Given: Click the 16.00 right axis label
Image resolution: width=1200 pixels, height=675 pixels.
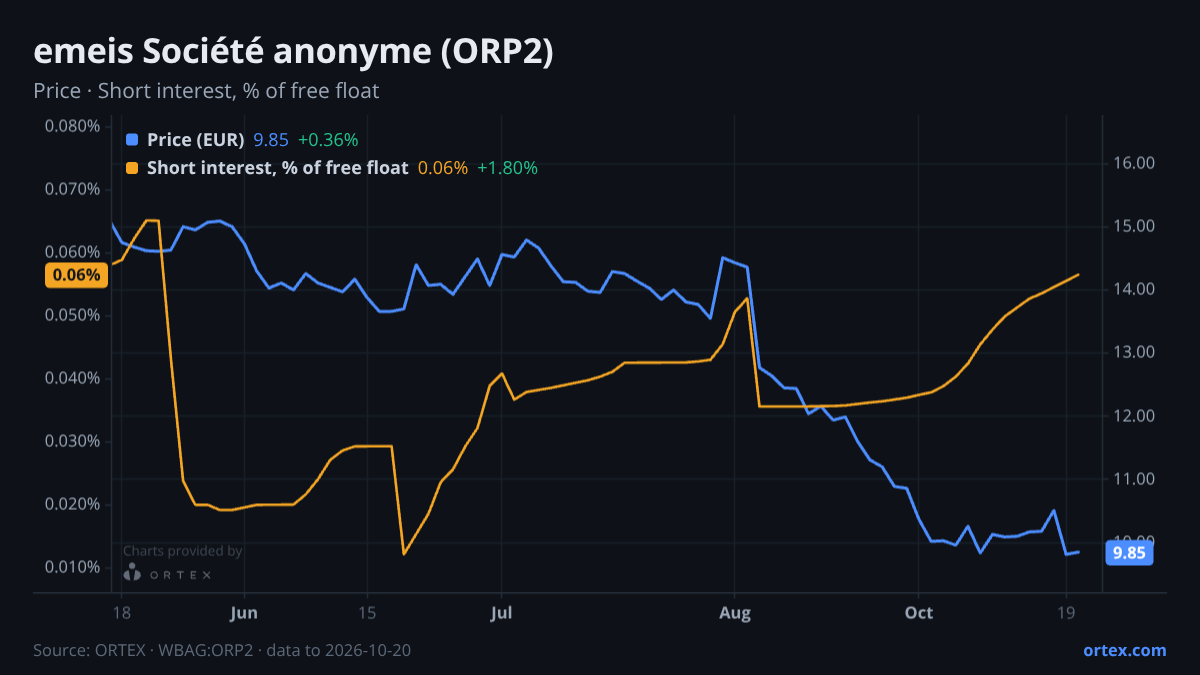Looking at the screenshot, I should click(1134, 163).
